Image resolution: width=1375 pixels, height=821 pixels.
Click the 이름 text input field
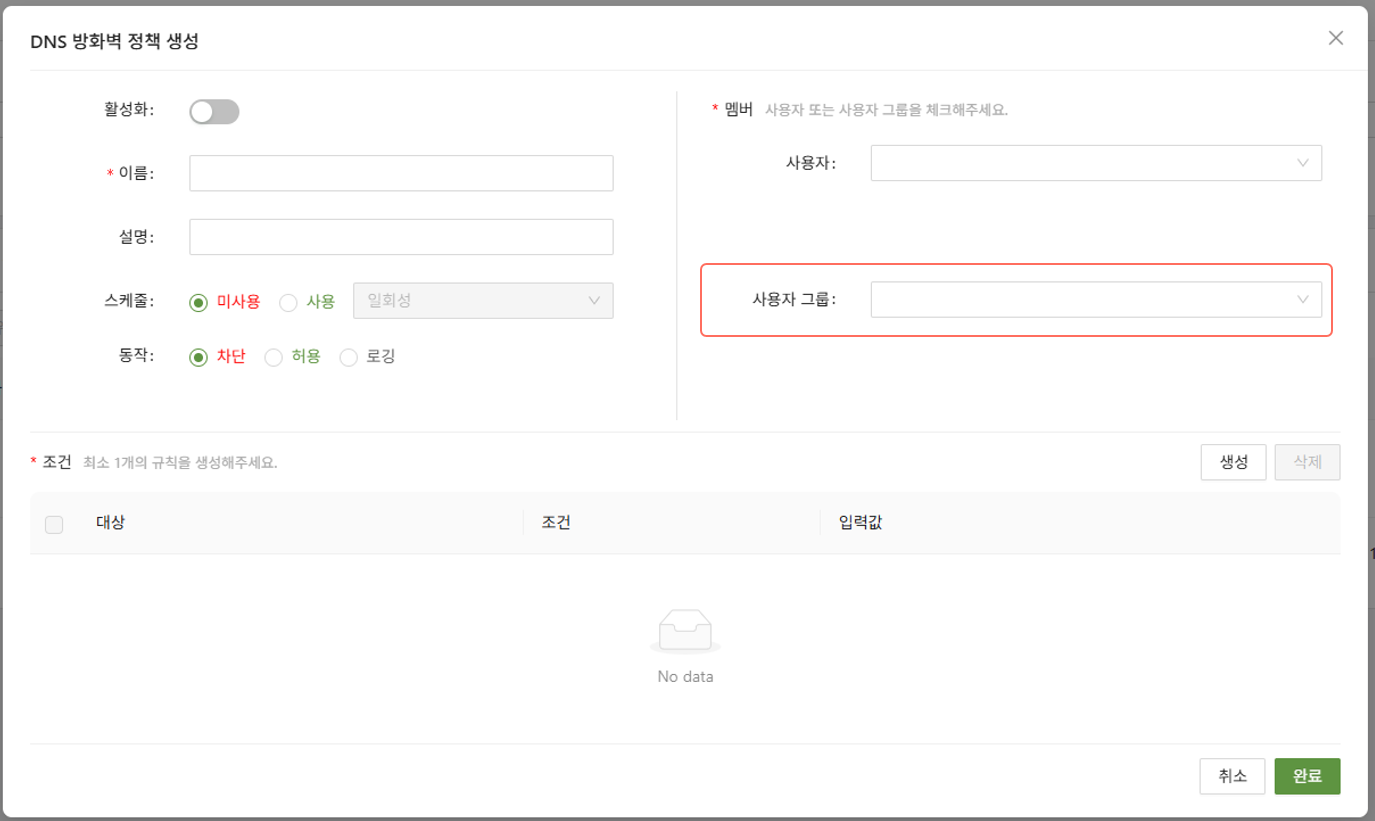click(x=400, y=173)
